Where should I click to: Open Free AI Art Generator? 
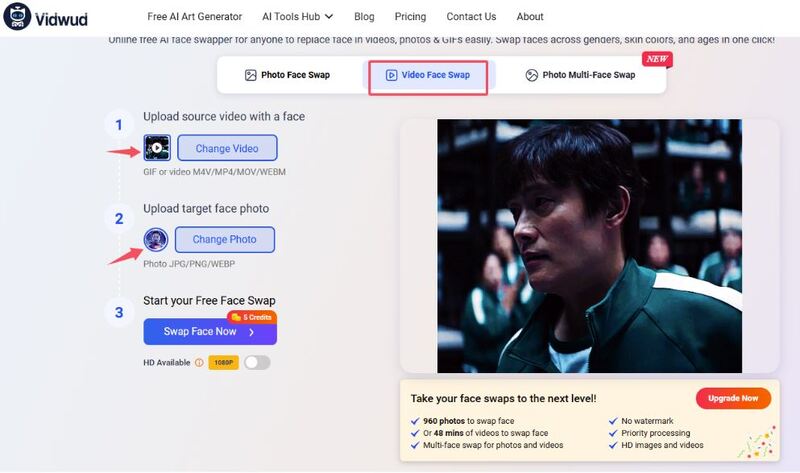point(194,16)
